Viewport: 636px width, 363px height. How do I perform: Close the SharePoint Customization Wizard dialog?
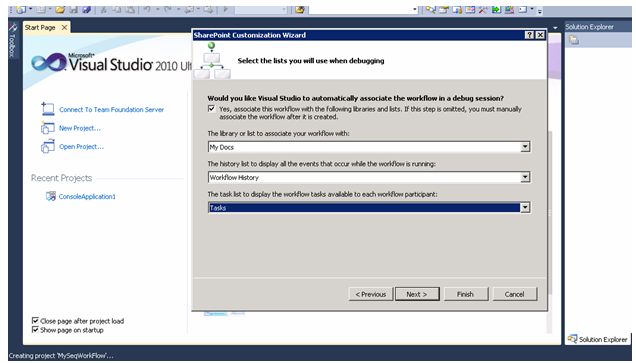(x=540, y=35)
